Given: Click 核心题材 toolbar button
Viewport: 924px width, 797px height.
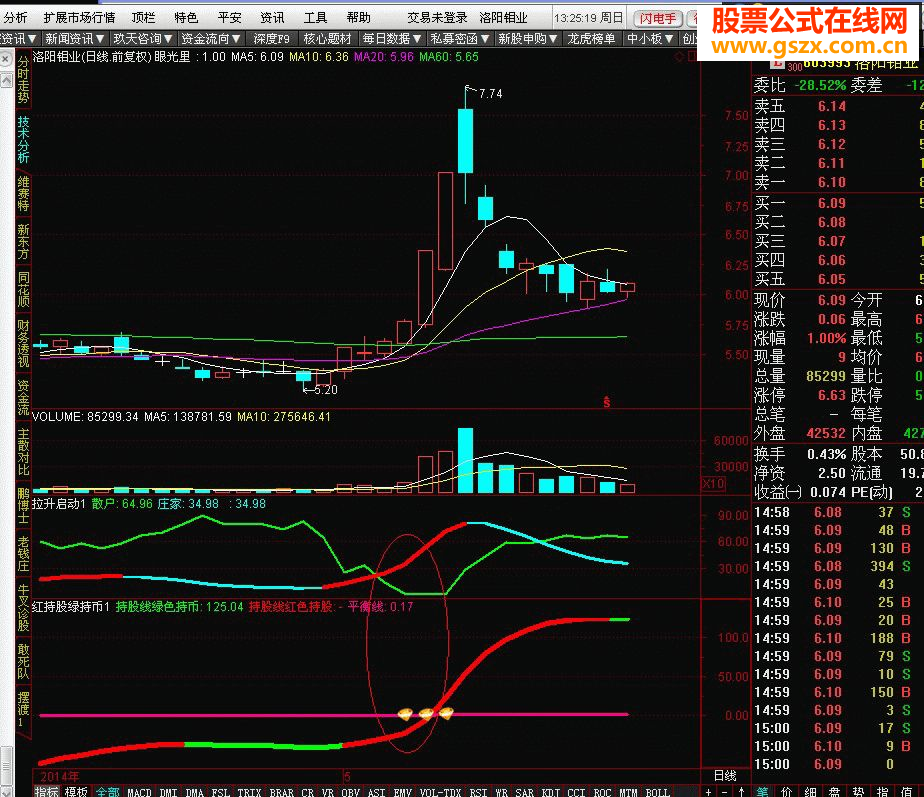Looking at the screenshot, I should (x=327, y=39).
